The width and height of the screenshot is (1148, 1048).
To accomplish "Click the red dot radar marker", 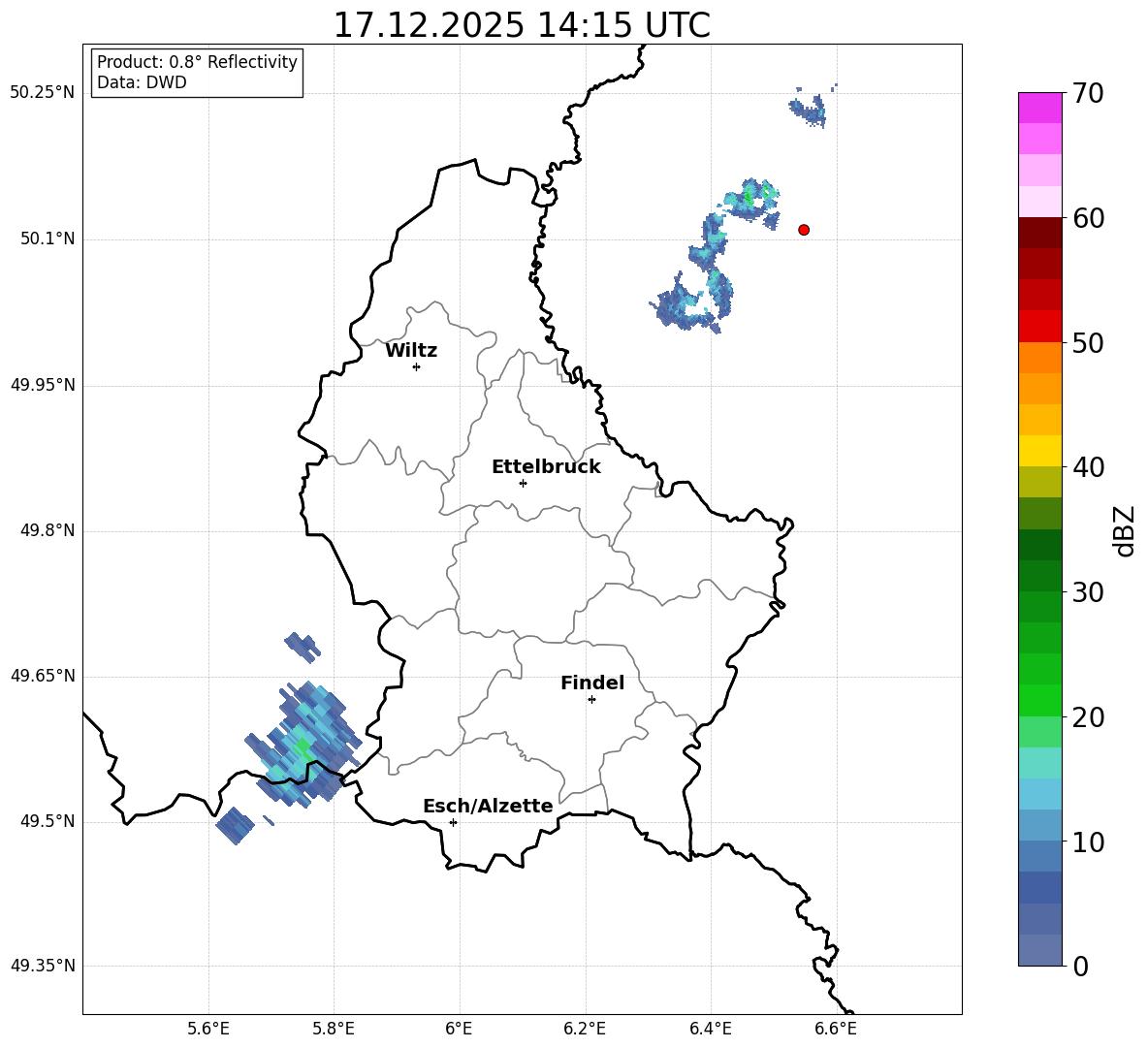I will coord(804,230).
